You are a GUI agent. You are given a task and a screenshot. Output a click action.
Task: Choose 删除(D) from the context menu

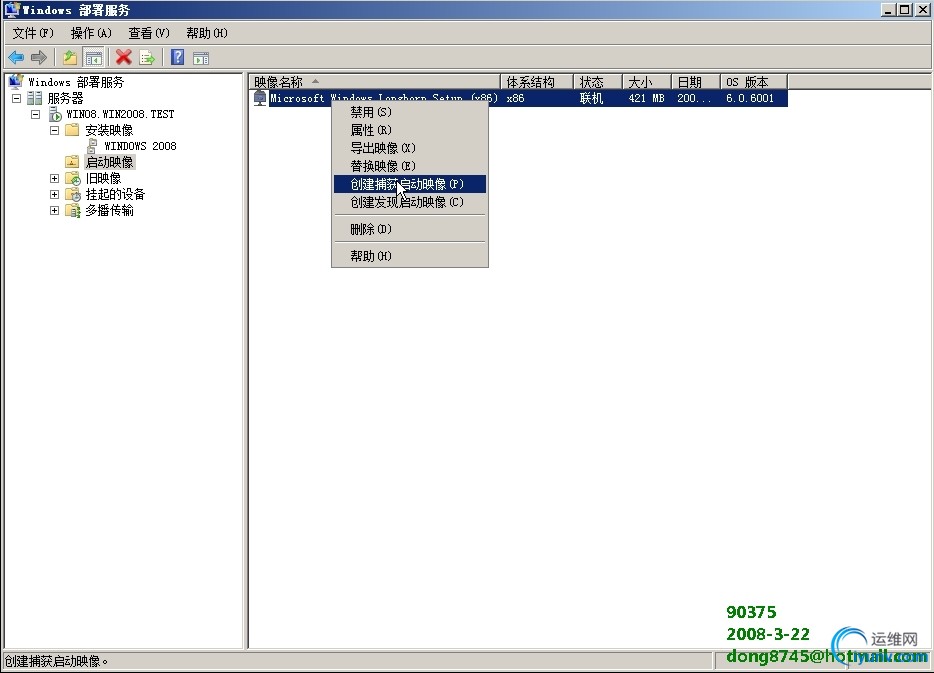point(410,229)
